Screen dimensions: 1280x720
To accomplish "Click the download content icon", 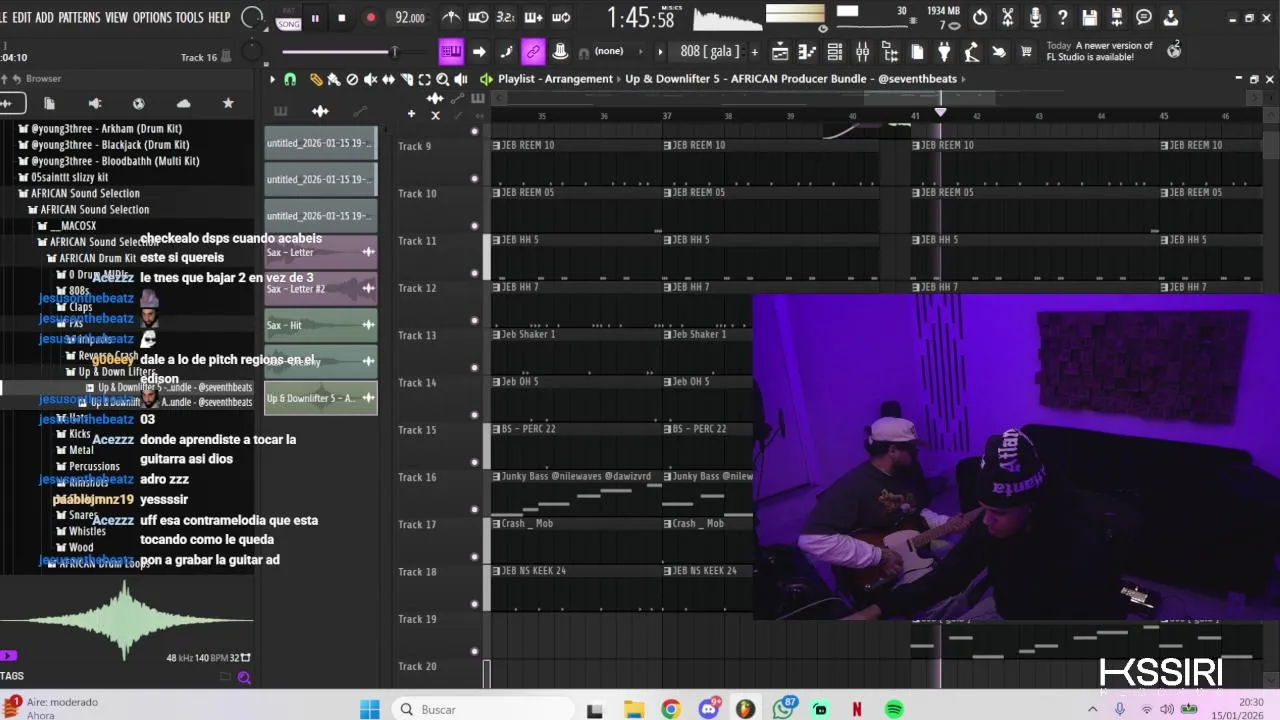I will pyautogui.click(x=1171, y=18).
